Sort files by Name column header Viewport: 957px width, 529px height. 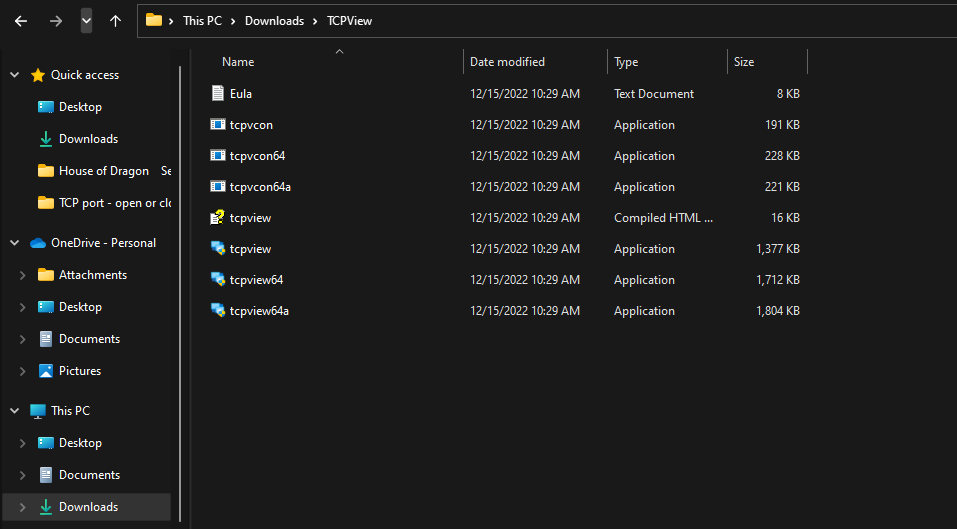pyautogui.click(x=238, y=62)
